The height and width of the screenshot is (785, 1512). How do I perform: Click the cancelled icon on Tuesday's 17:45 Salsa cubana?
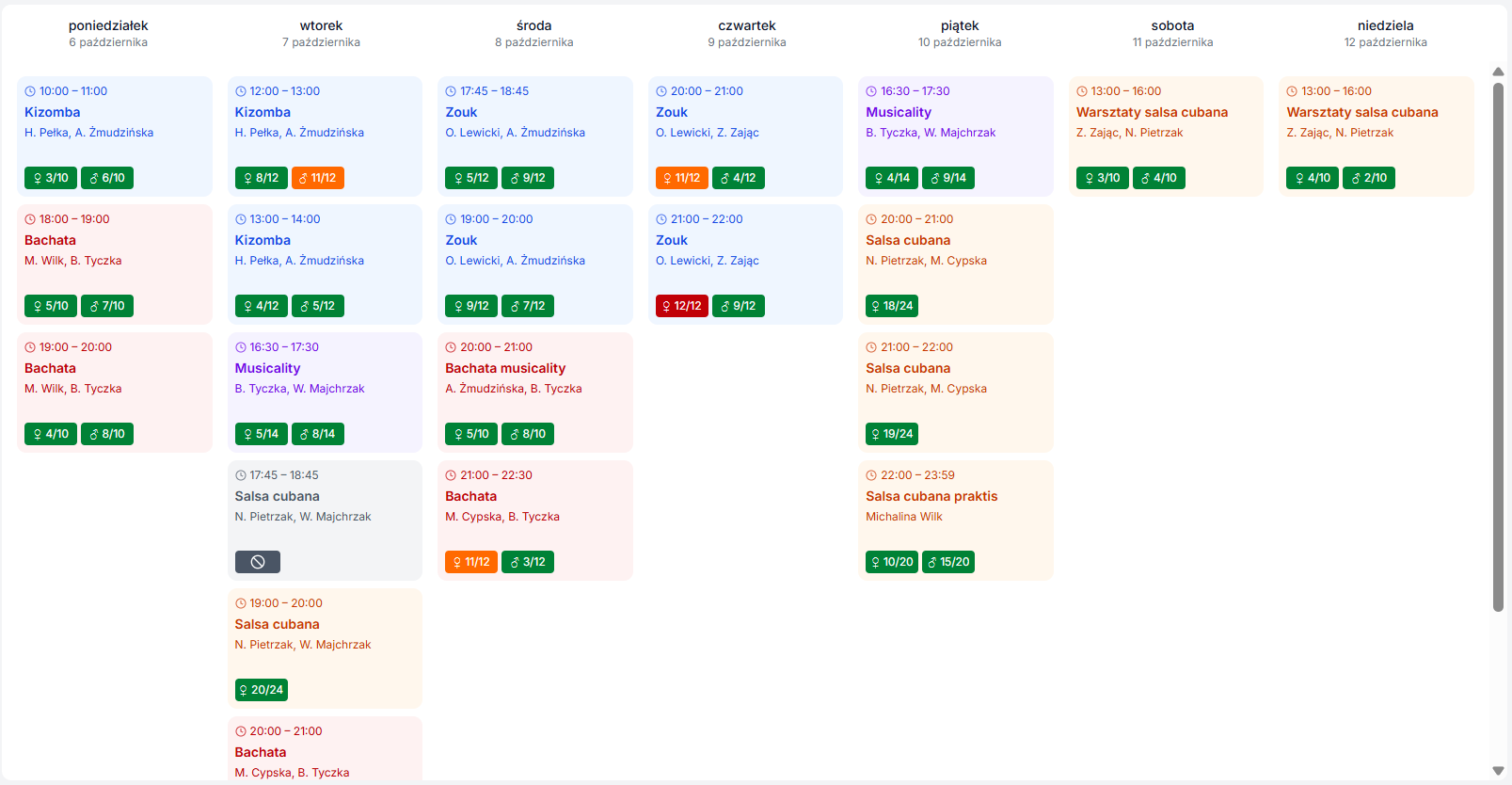point(257,562)
